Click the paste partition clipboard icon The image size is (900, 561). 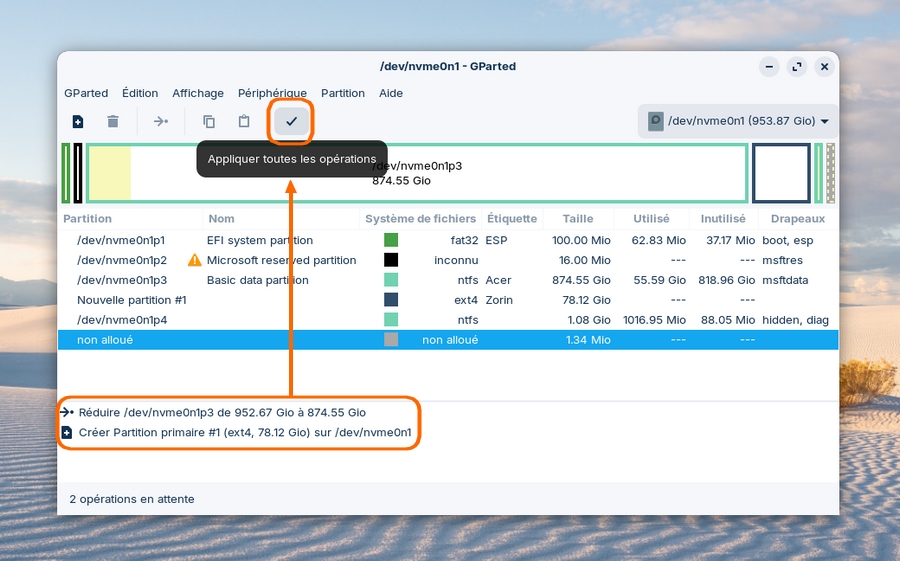[244, 122]
